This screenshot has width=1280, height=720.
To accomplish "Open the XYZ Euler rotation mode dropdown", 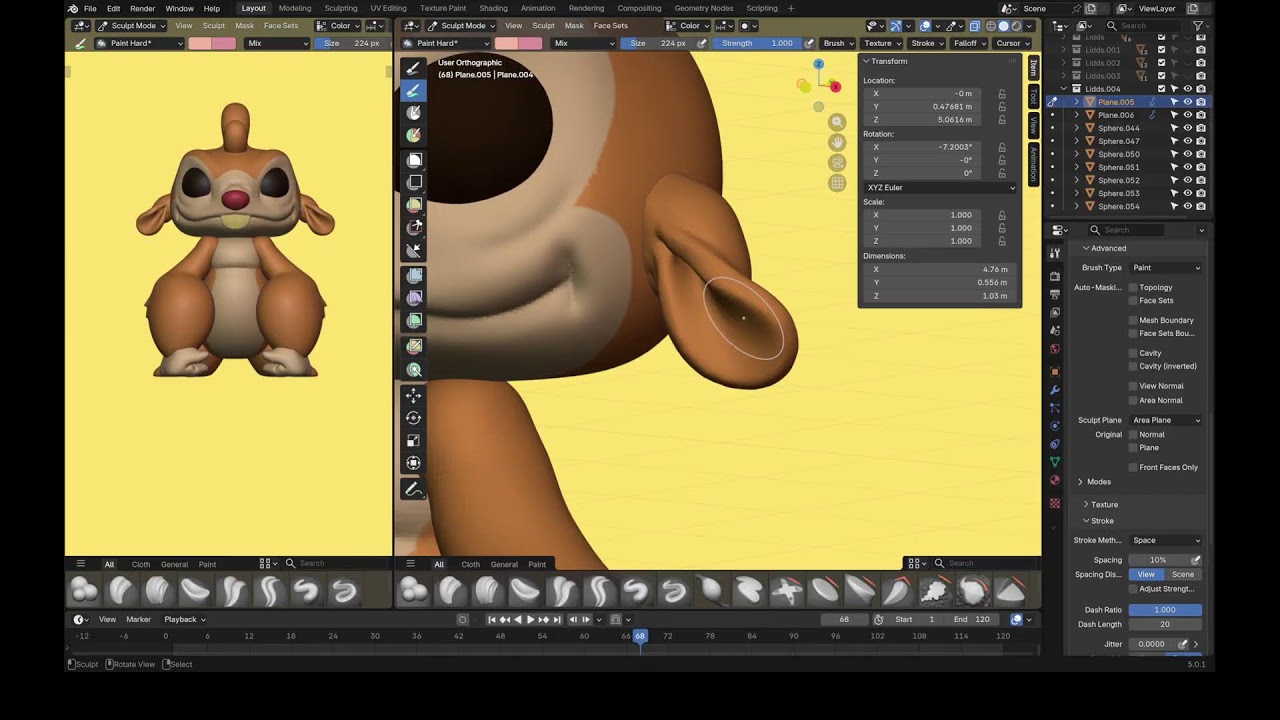I will (x=940, y=187).
